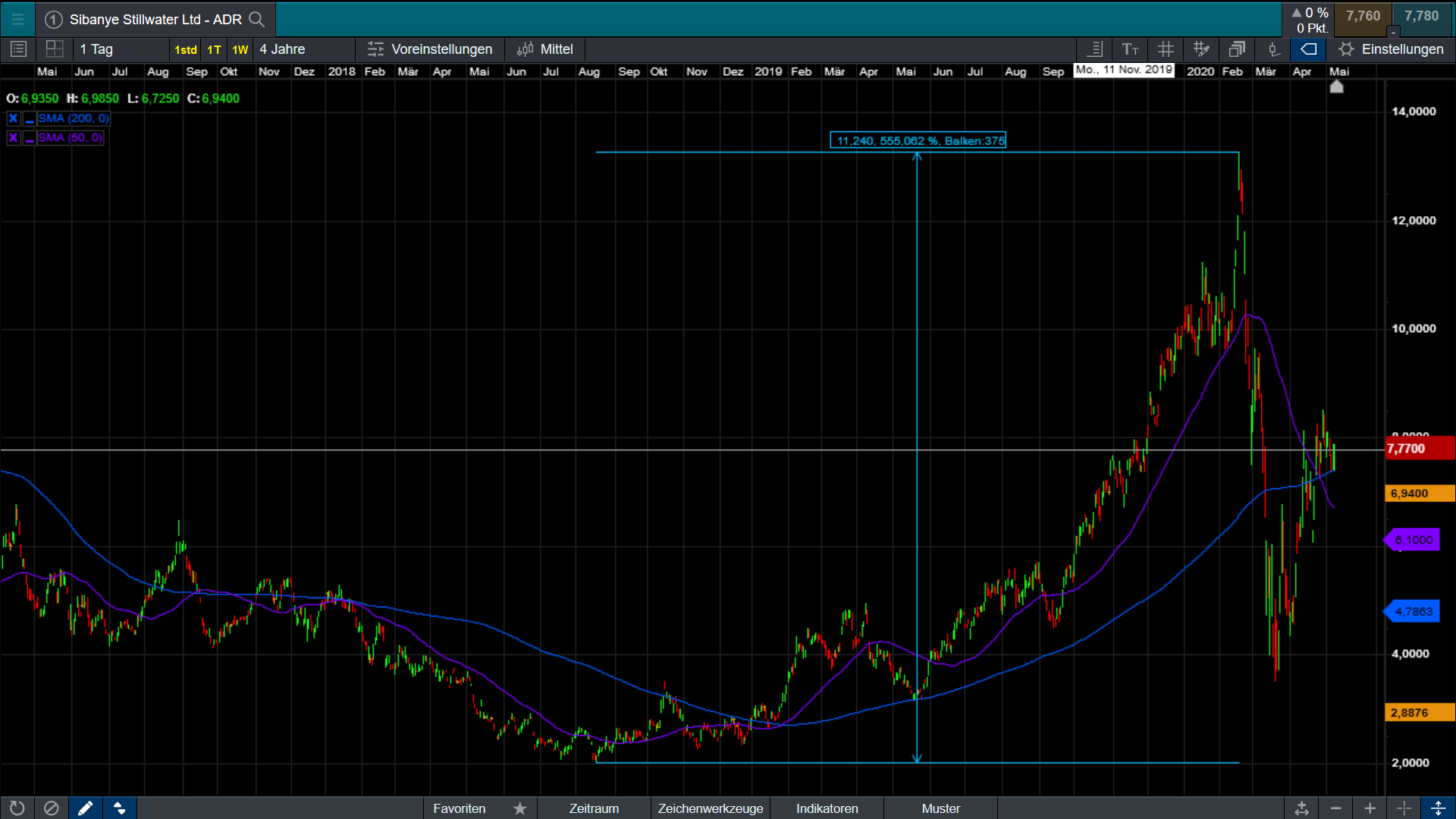Click the search magnifier next to Sibanye Stillwater

257,20
